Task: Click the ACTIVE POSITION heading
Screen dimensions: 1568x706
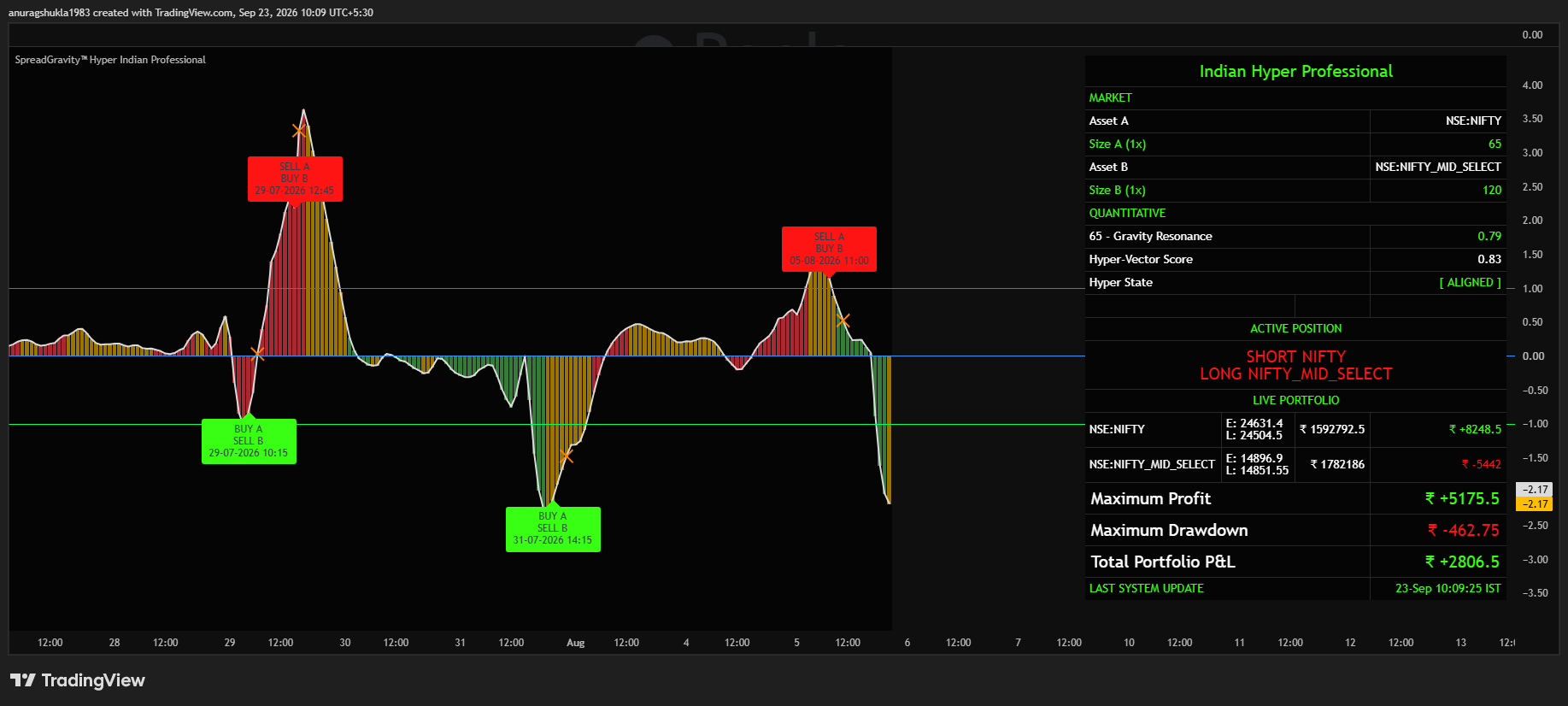Action: point(1295,328)
